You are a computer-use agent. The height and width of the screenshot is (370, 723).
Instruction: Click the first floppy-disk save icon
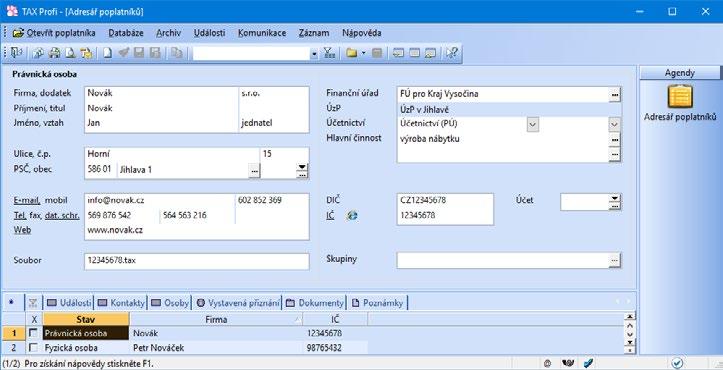[x=139, y=53]
